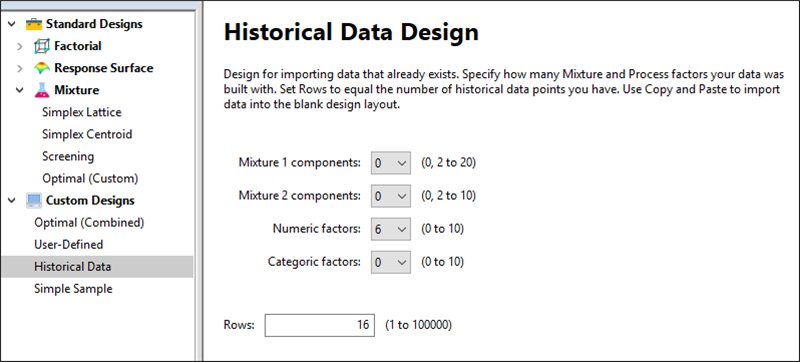Click the Custom Designs computer icon
This screenshot has height=362, width=800.
point(34,200)
